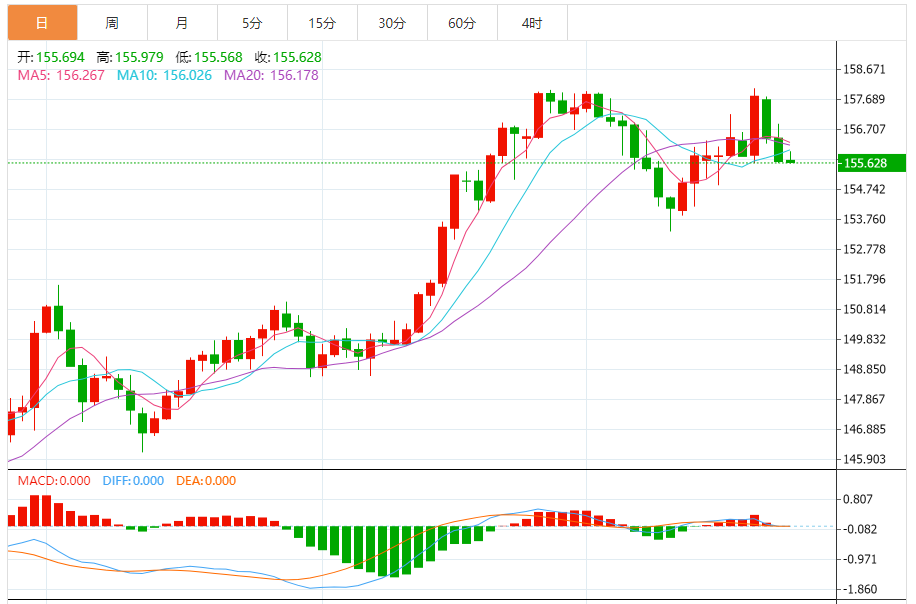Click the 146.885 price axis label
The height and width of the screenshot is (604, 916).
864,429
